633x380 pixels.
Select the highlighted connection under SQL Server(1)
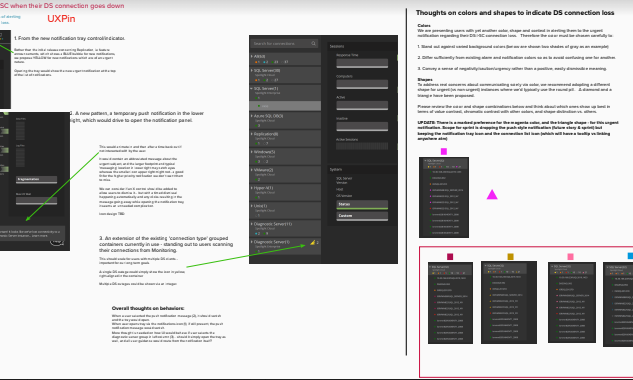(x=285, y=106)
